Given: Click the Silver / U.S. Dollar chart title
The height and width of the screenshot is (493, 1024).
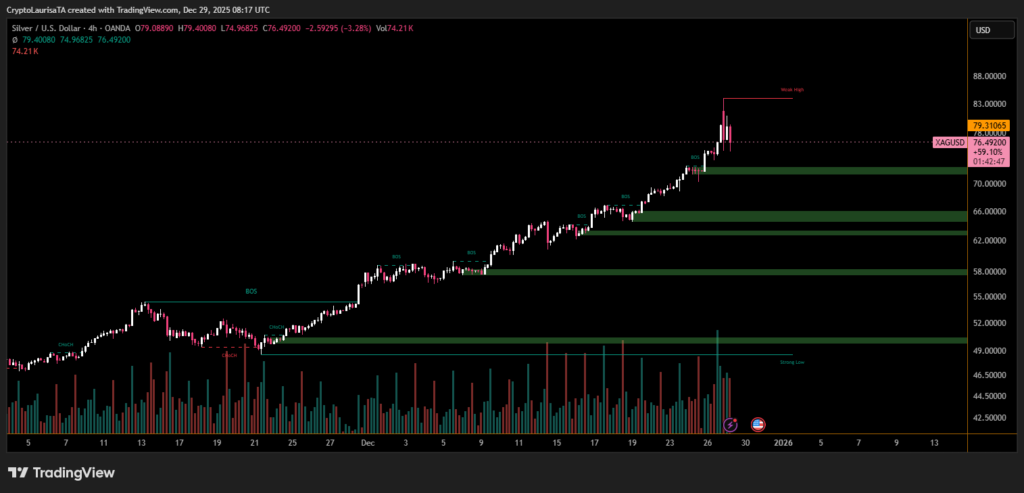Looking at the screenshot, I should (x=60, y=28).
